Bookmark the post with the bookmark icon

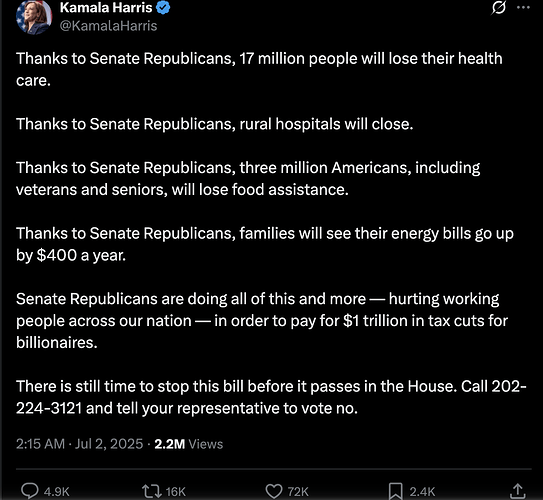395,491
